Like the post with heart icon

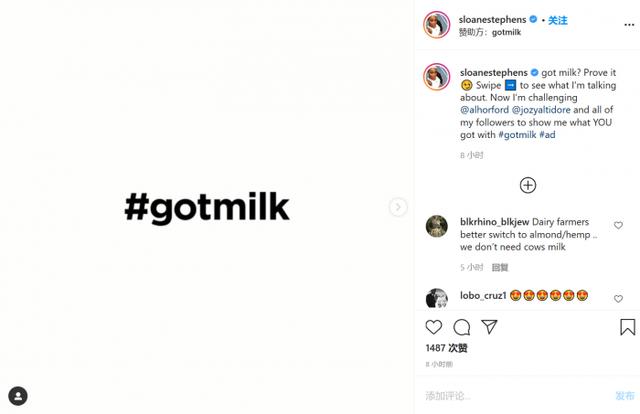tap(434, 327)
